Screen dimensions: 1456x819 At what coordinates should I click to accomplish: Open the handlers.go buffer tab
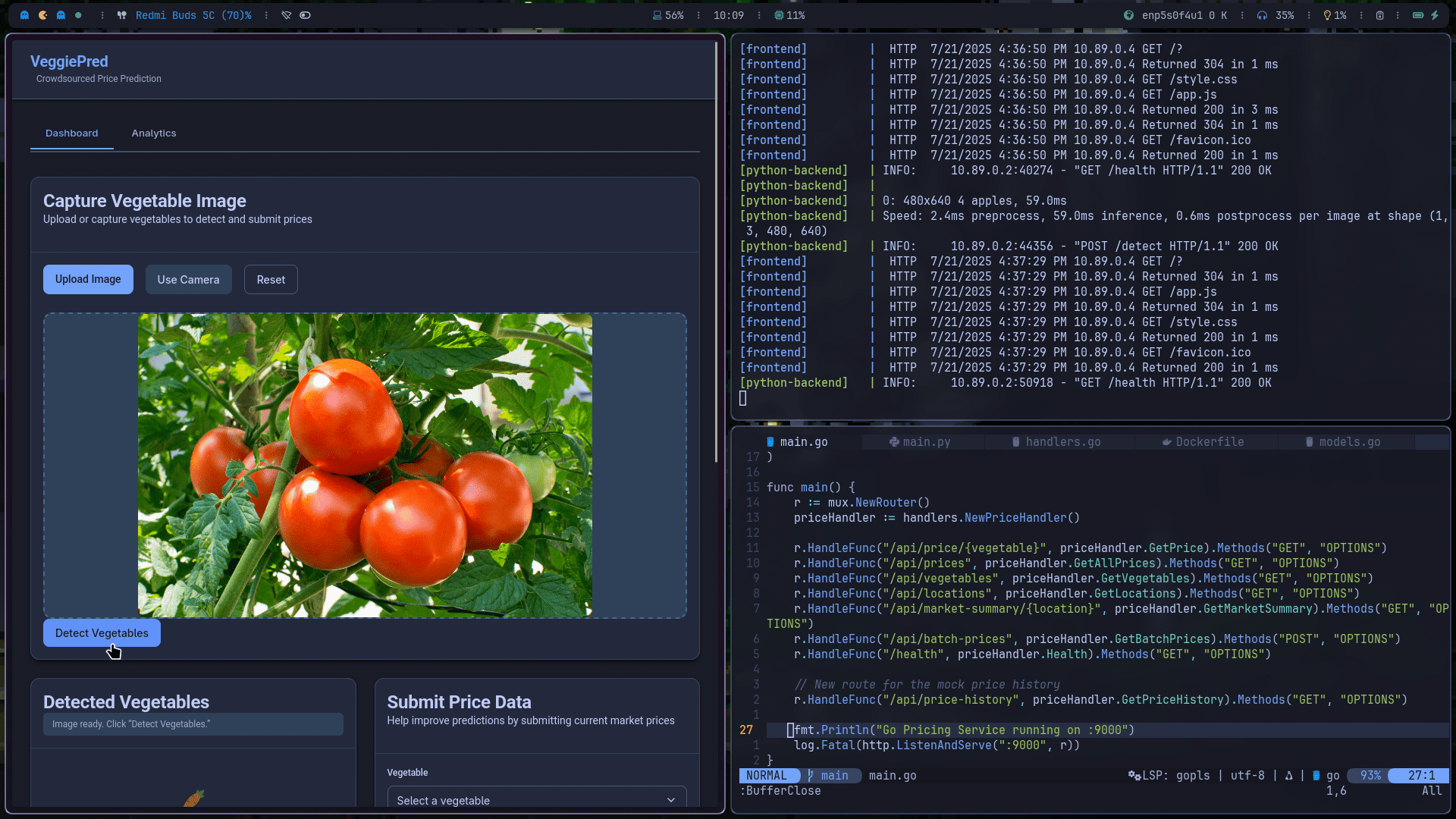coord(1056,442)
